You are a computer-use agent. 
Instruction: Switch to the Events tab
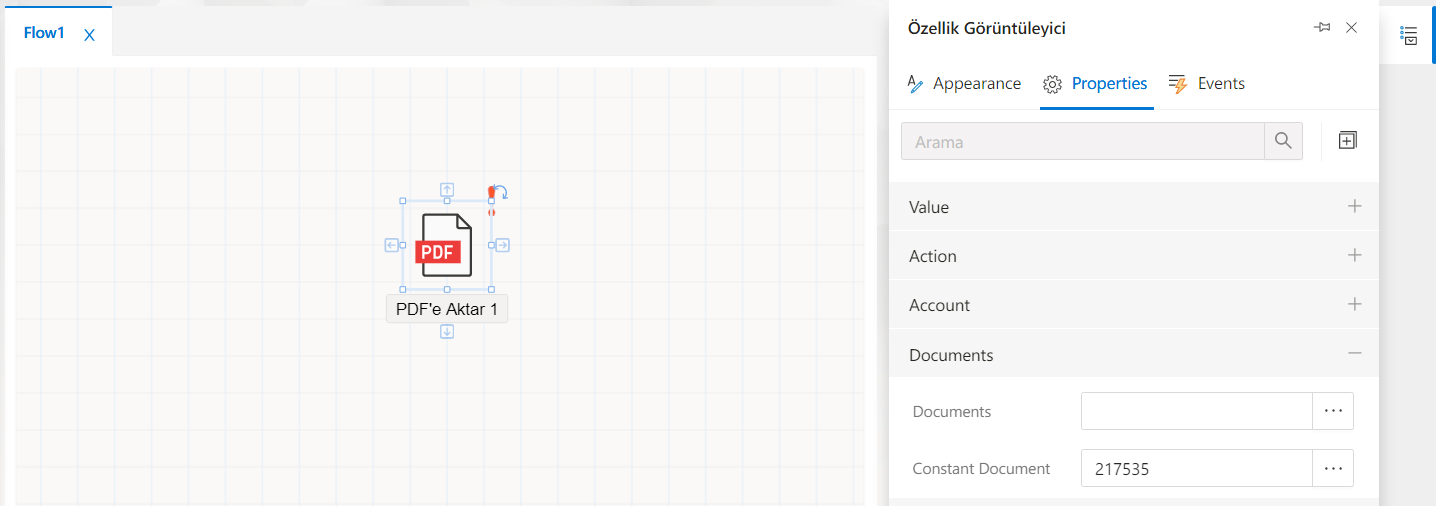pos(1207,84)
